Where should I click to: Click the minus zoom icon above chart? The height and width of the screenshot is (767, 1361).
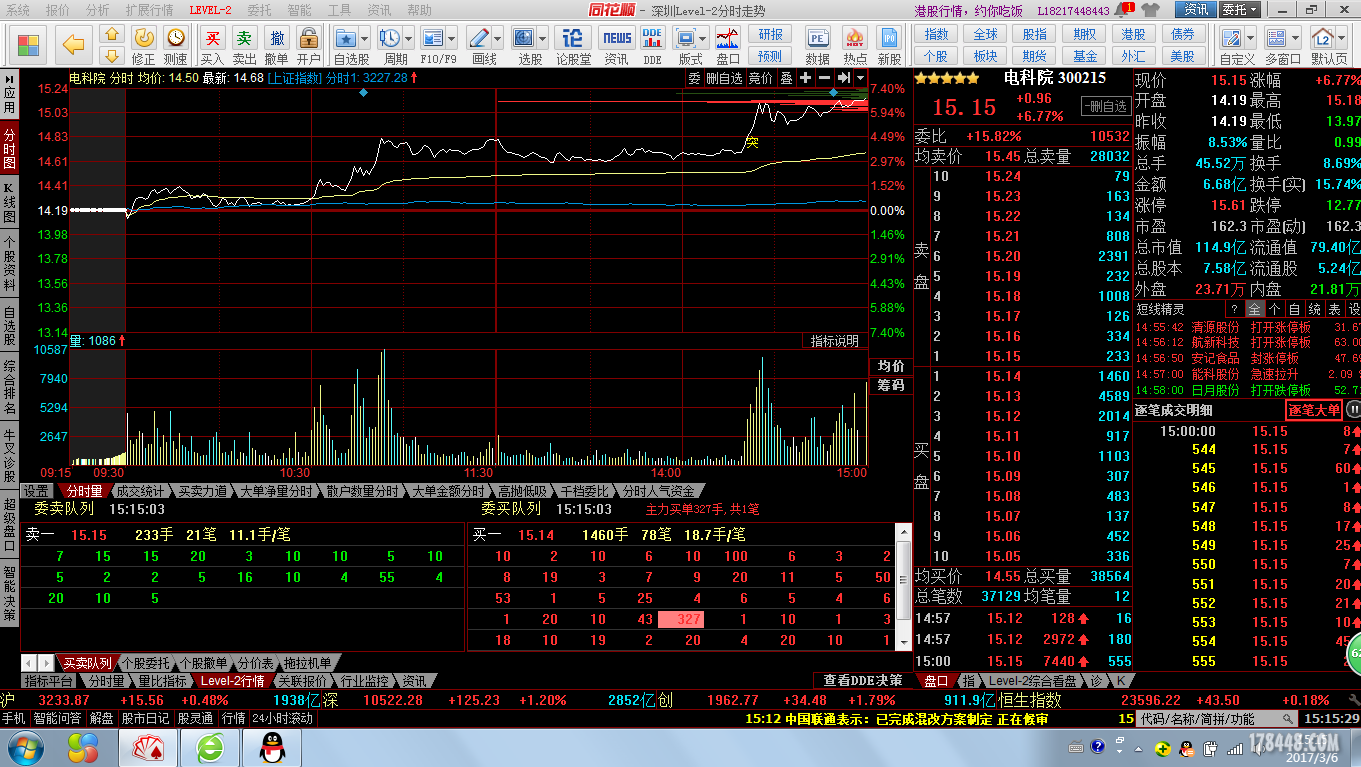(824, 78)
